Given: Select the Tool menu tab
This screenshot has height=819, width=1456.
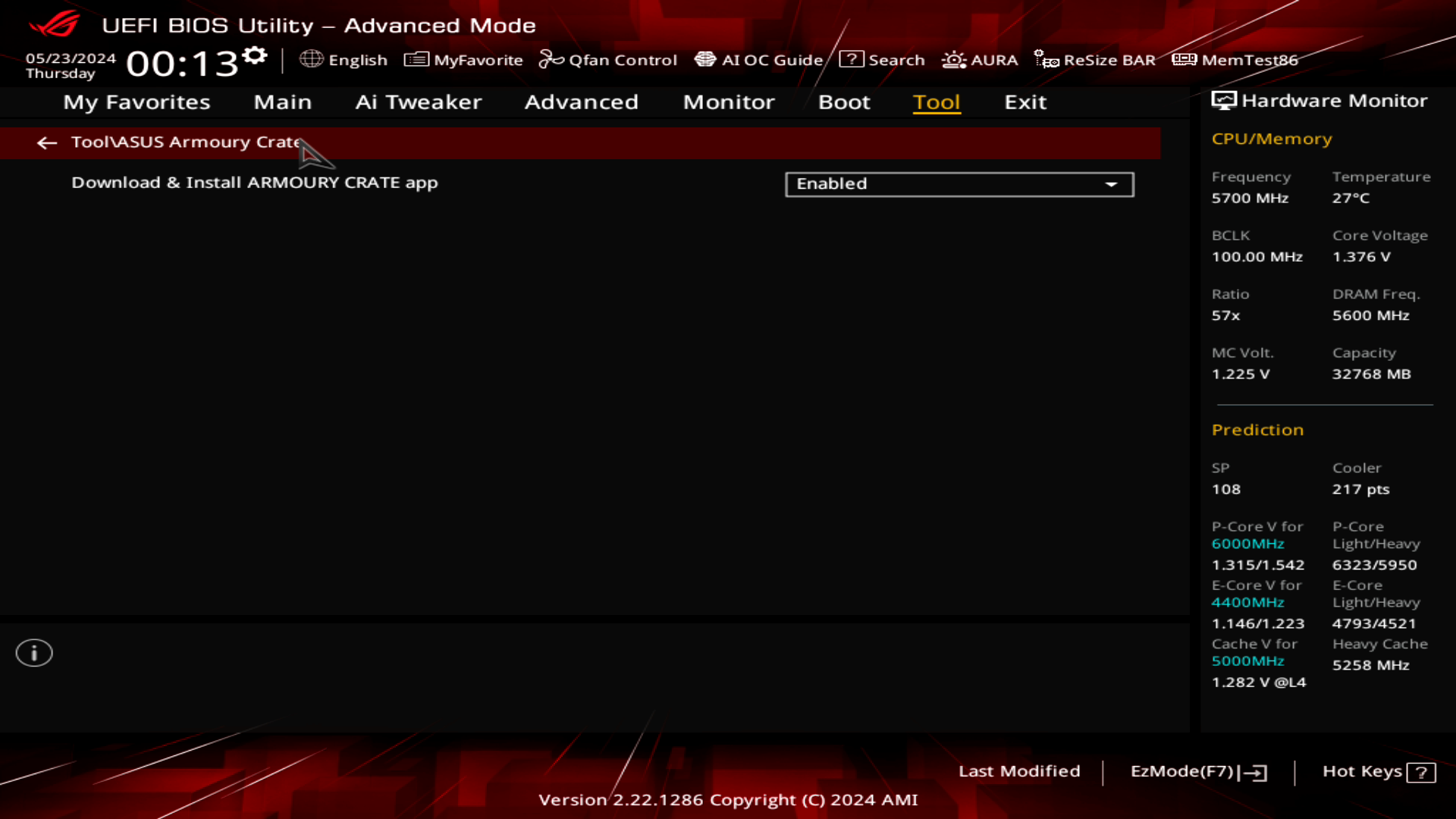Looking at the screenshot, I should tap(936, 101).
